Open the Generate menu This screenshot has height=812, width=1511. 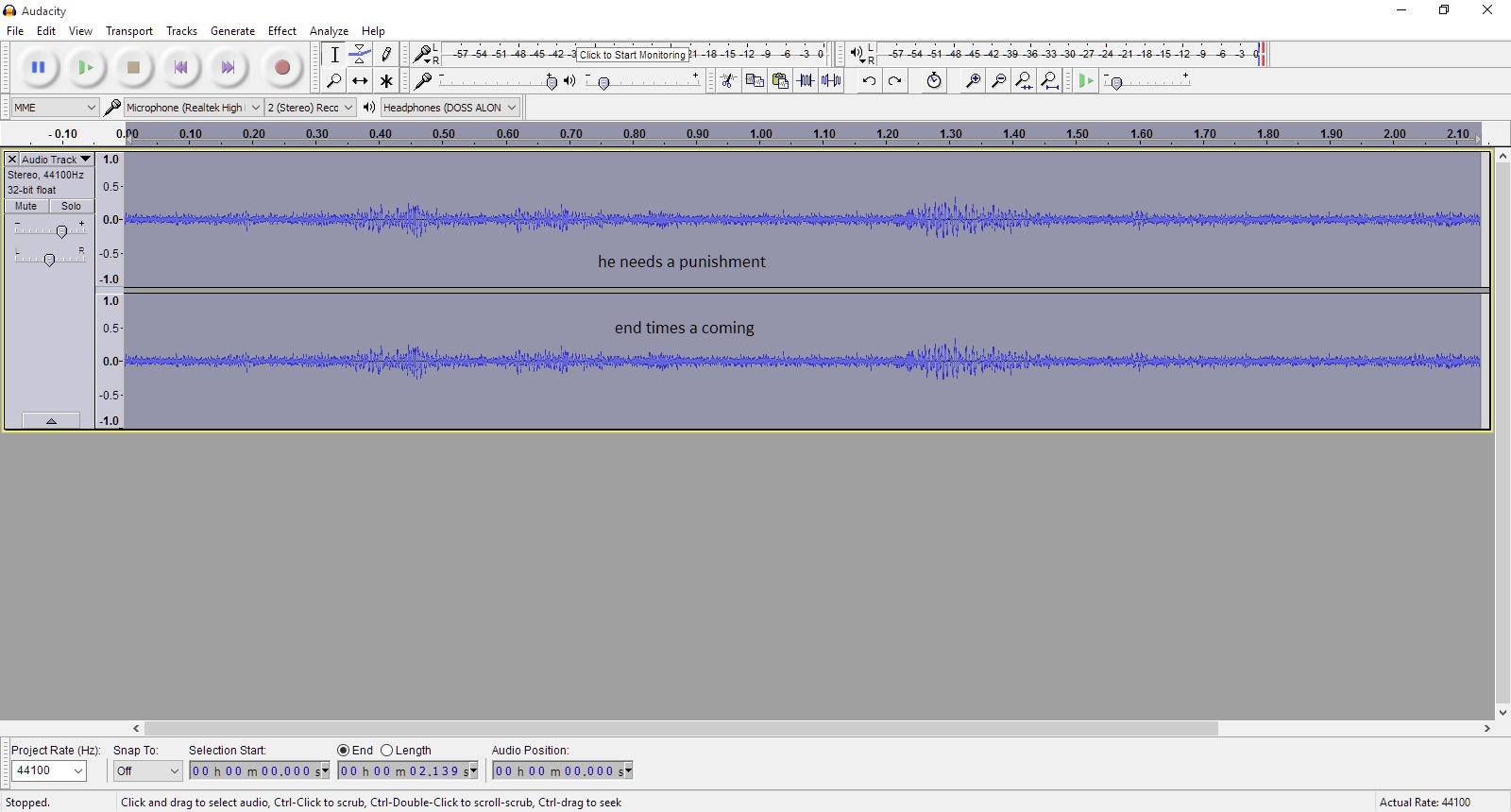[232, 31]
